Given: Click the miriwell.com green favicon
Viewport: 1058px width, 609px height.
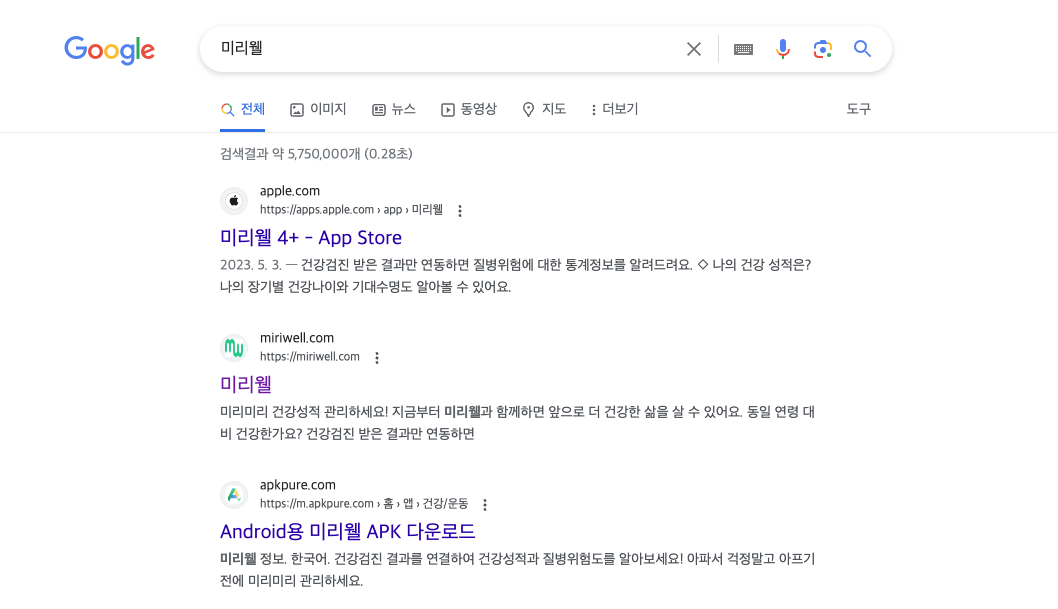Looking at the screenshot, I should (x=234, y=347).
